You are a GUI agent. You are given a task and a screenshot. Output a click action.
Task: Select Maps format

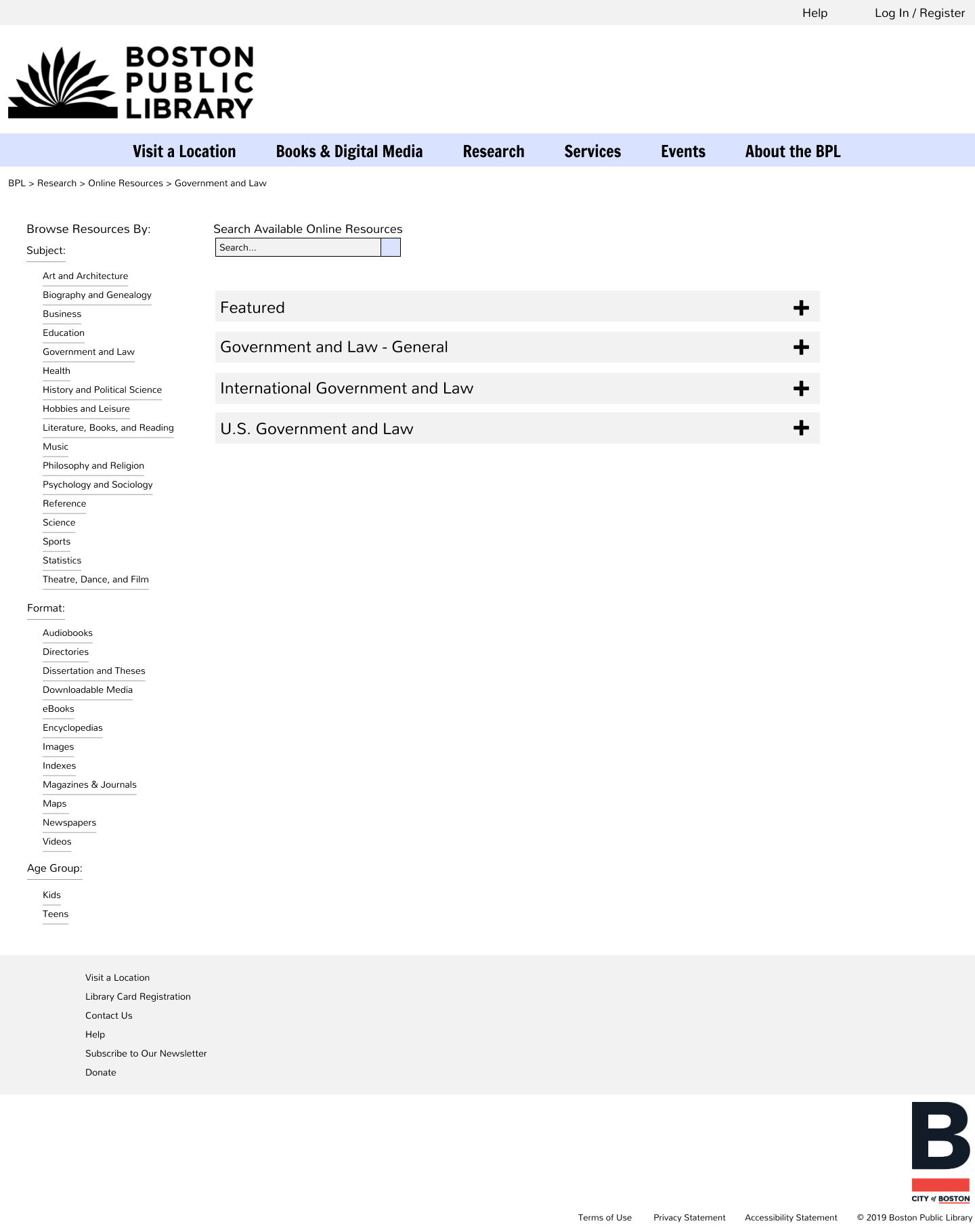click(54, 803)
